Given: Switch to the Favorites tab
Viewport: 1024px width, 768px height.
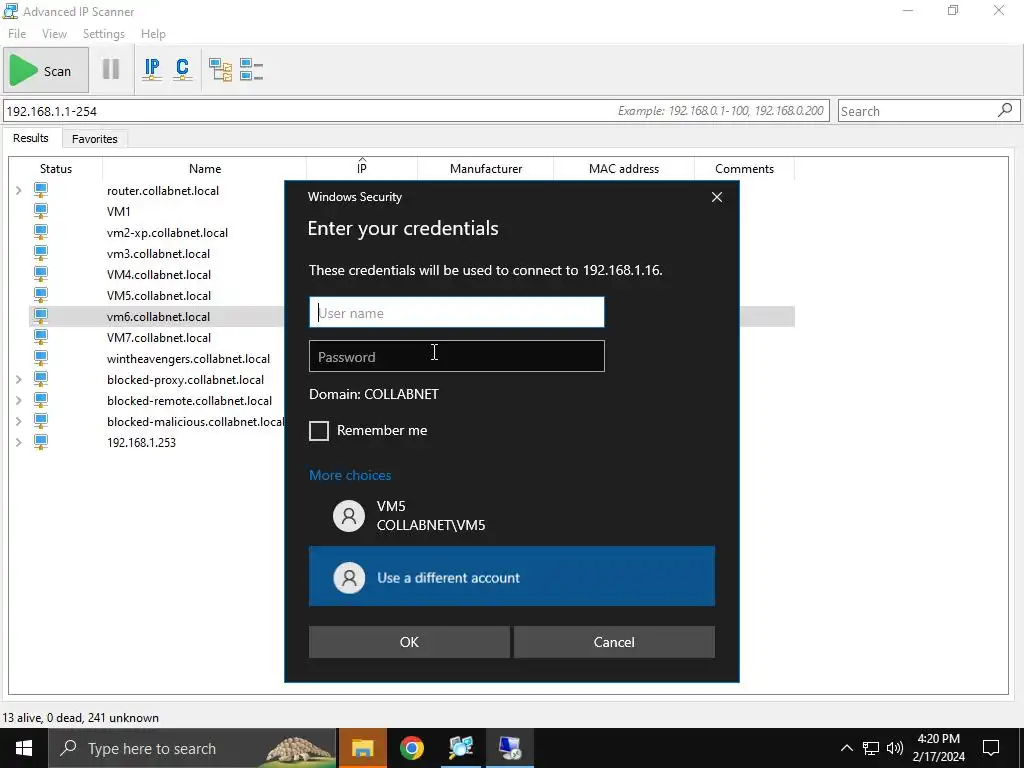Looking at the screenshot, I should click(95, 138).
